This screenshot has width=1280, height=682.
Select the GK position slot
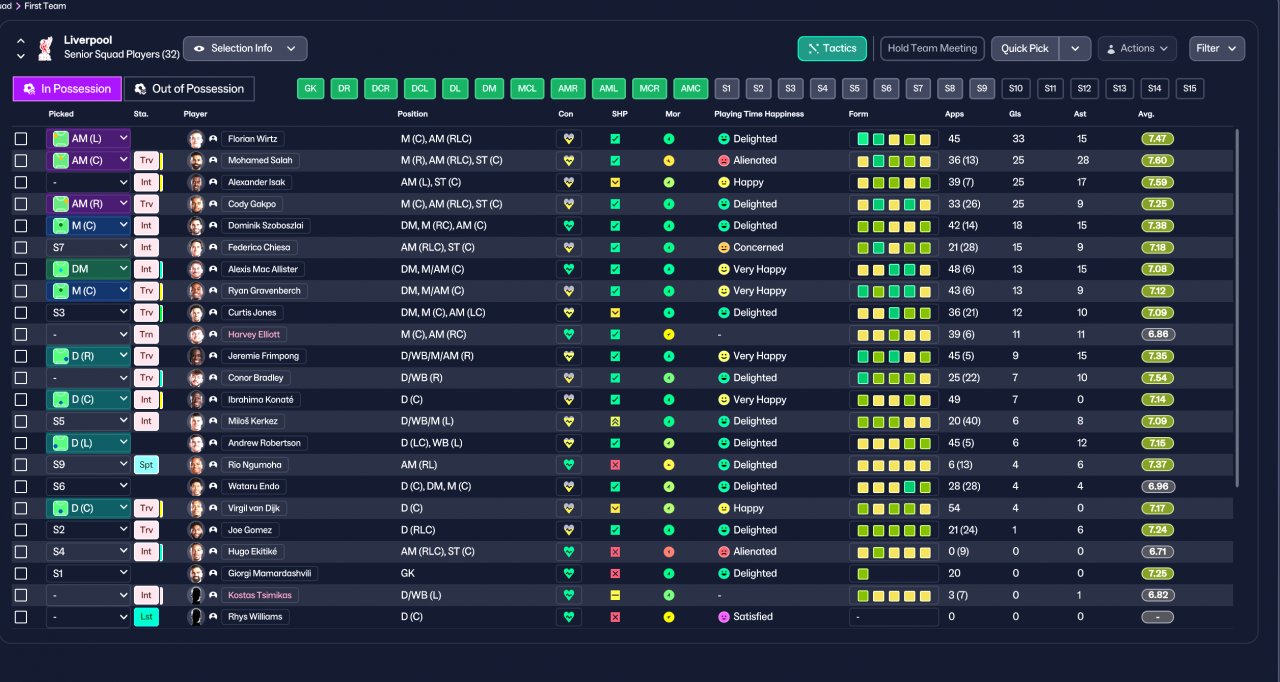311,89
